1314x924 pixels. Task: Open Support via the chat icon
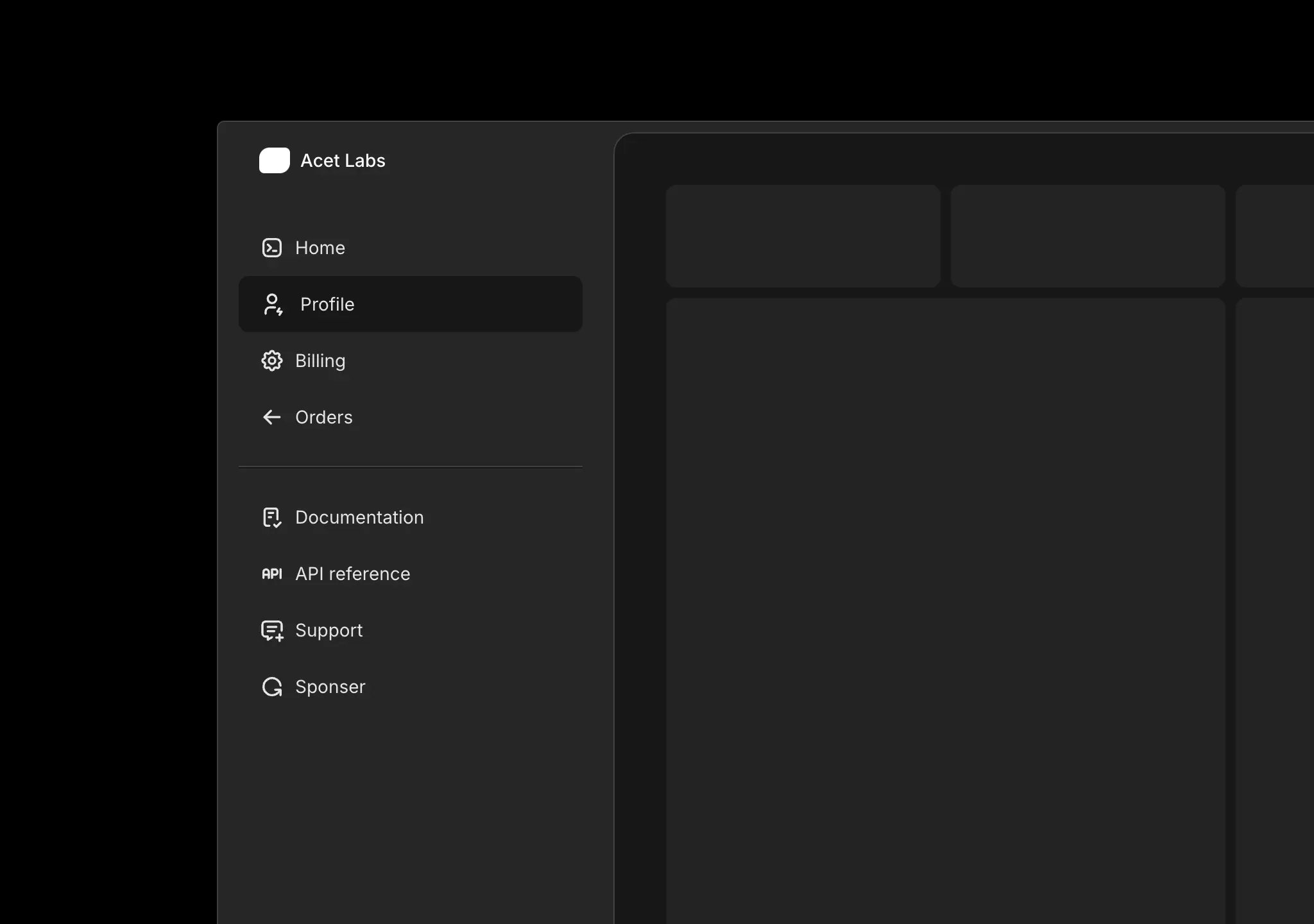click(272, 630)
